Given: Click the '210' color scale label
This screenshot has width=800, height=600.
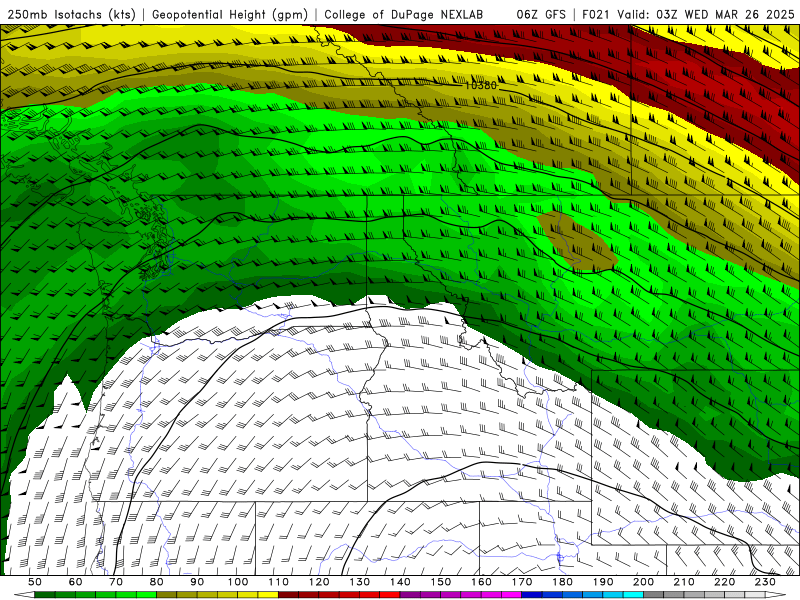Looking at the screenshot, I should click(684, 582).
